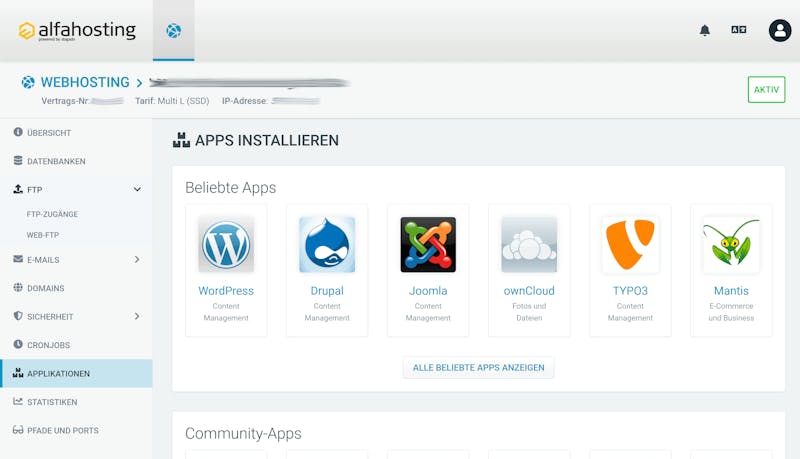Viewport: 800px width, 459px height.
Task: Click the Sicherheit shield icon
Action: click(18, 316)
